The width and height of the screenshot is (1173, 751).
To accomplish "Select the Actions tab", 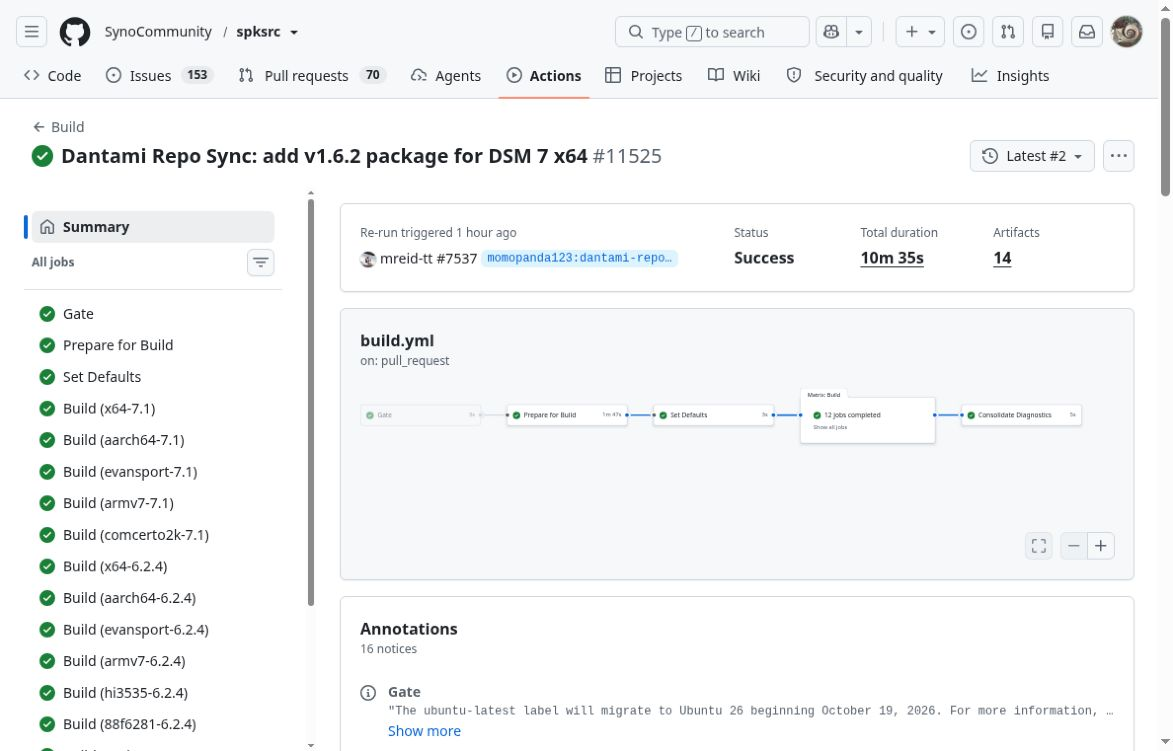I will pyautogui.click(x=544, y=76).
